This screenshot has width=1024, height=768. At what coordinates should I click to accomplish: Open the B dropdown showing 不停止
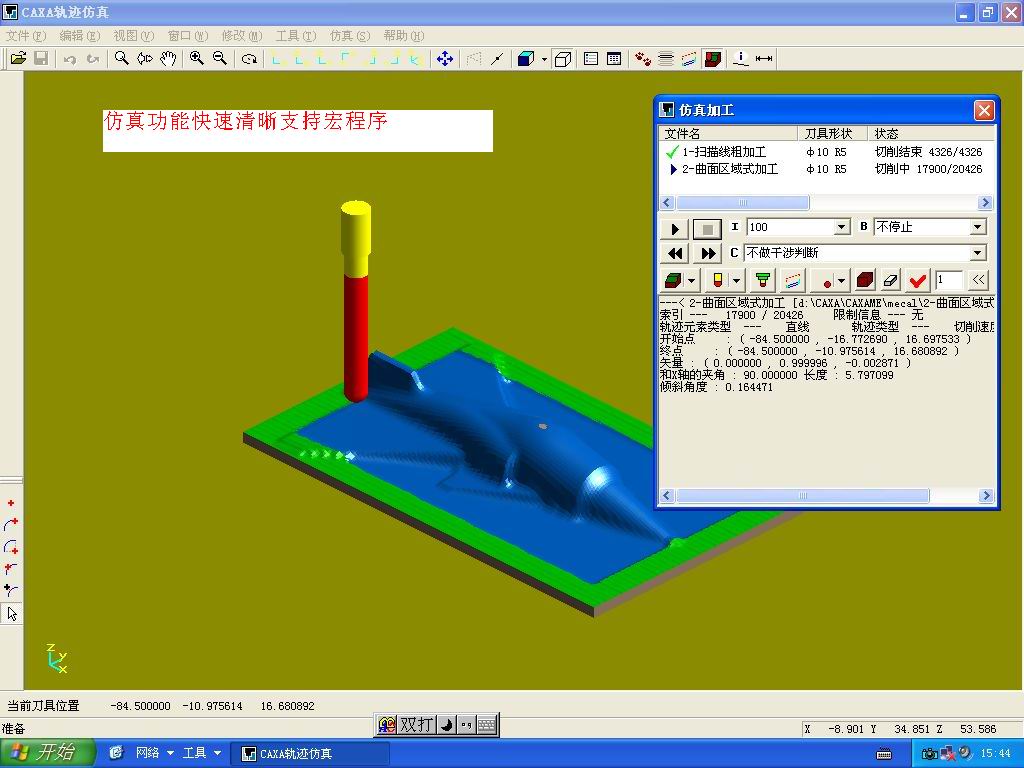click(977, 227)
